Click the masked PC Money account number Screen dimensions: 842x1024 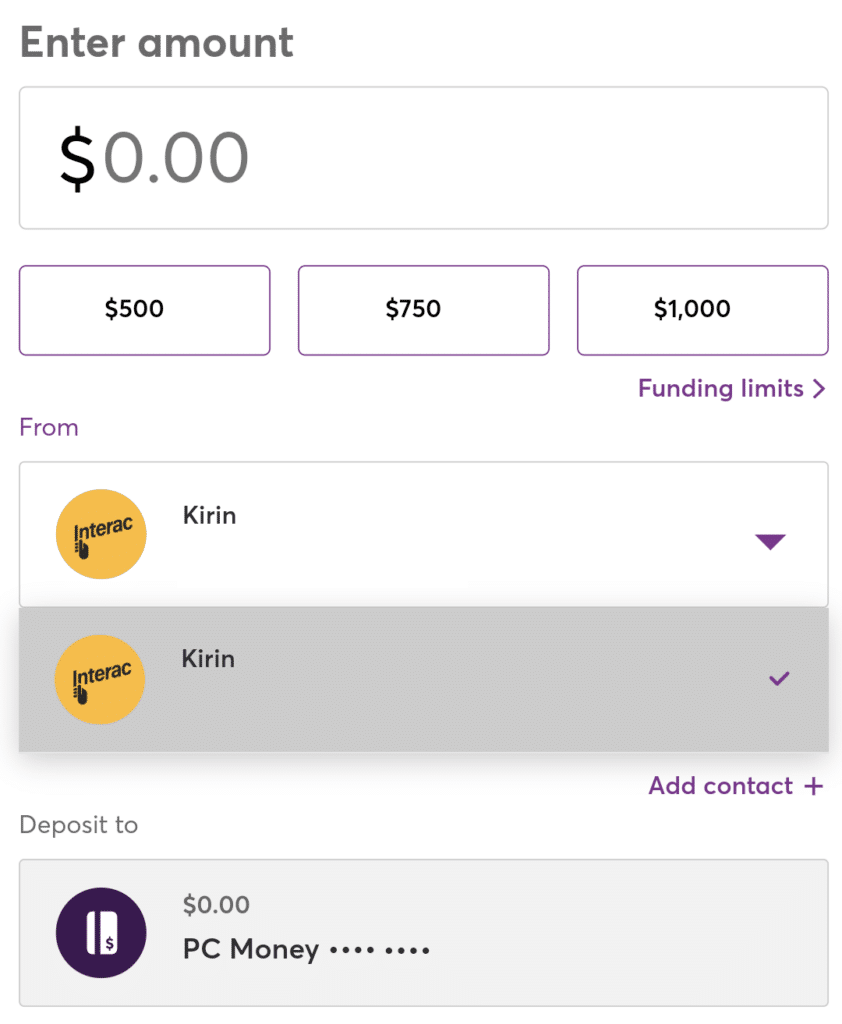380,949
